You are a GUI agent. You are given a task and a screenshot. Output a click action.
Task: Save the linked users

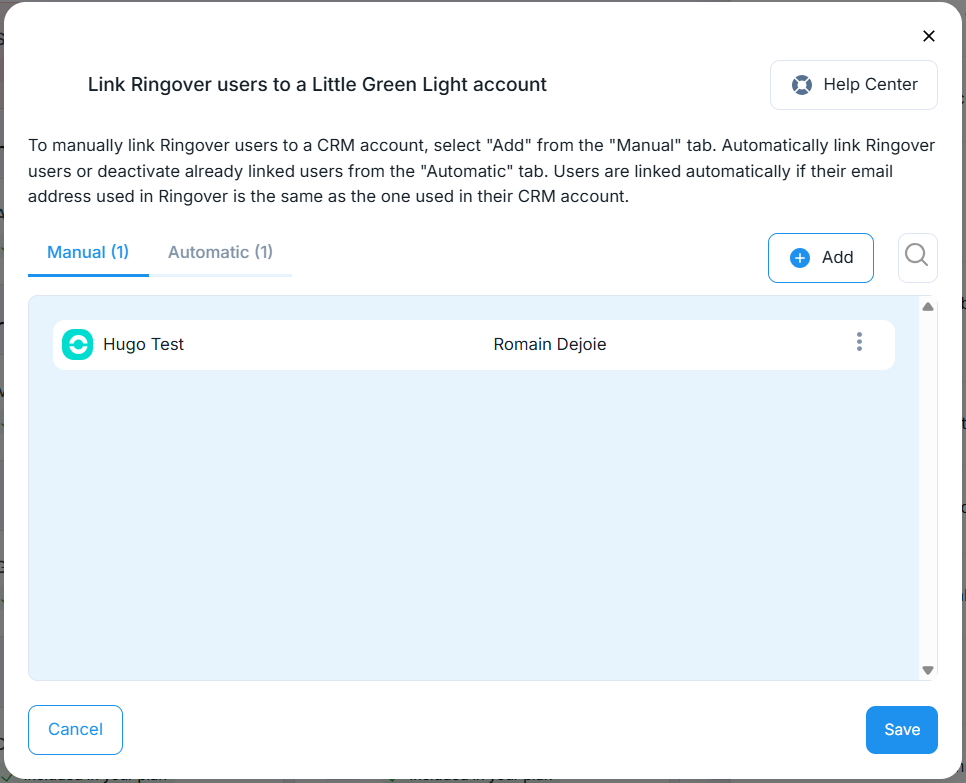[x=901, y=730]
